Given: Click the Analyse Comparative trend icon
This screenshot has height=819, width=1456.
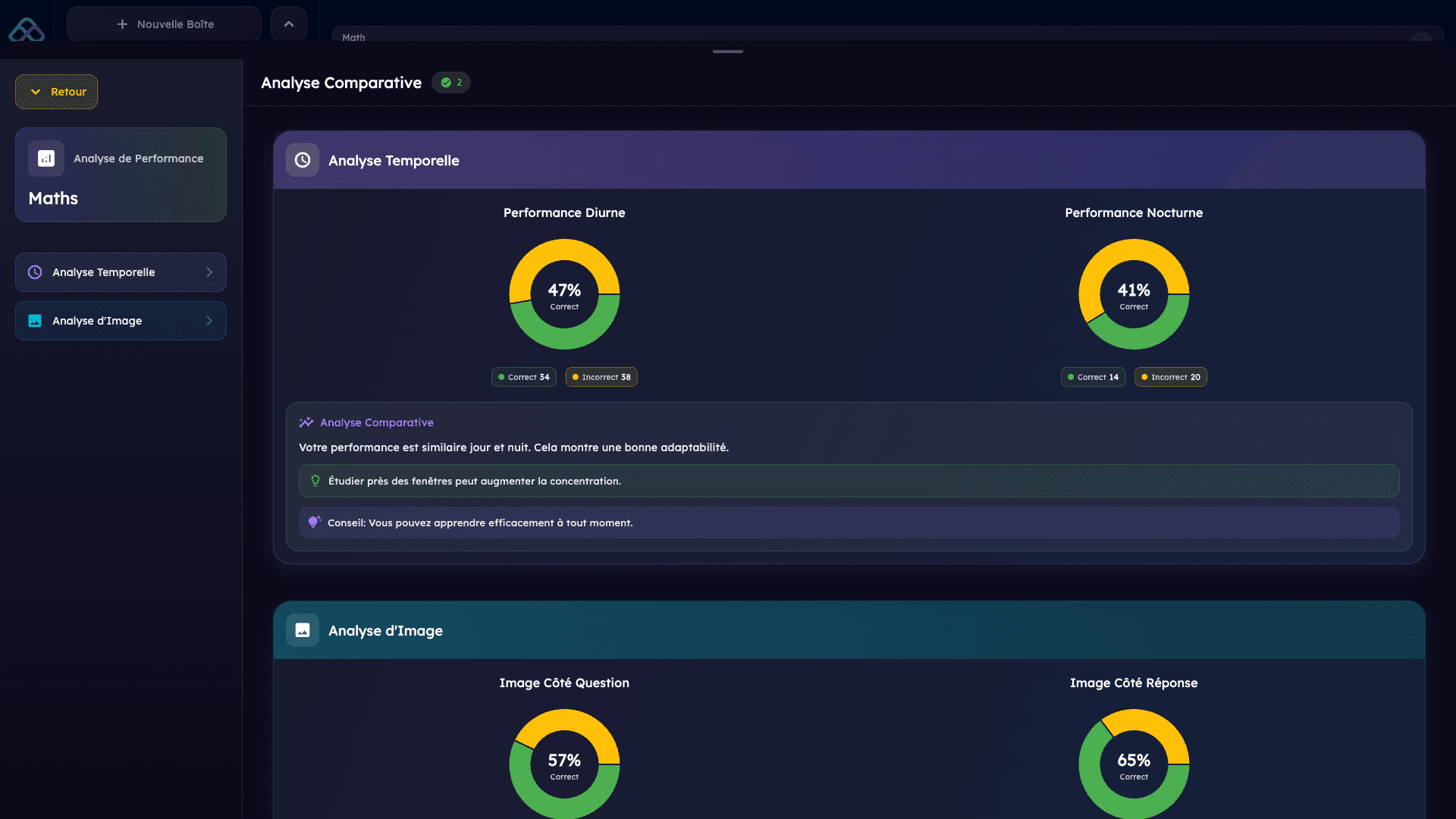Looking at the screenshot, I should 306,422.
